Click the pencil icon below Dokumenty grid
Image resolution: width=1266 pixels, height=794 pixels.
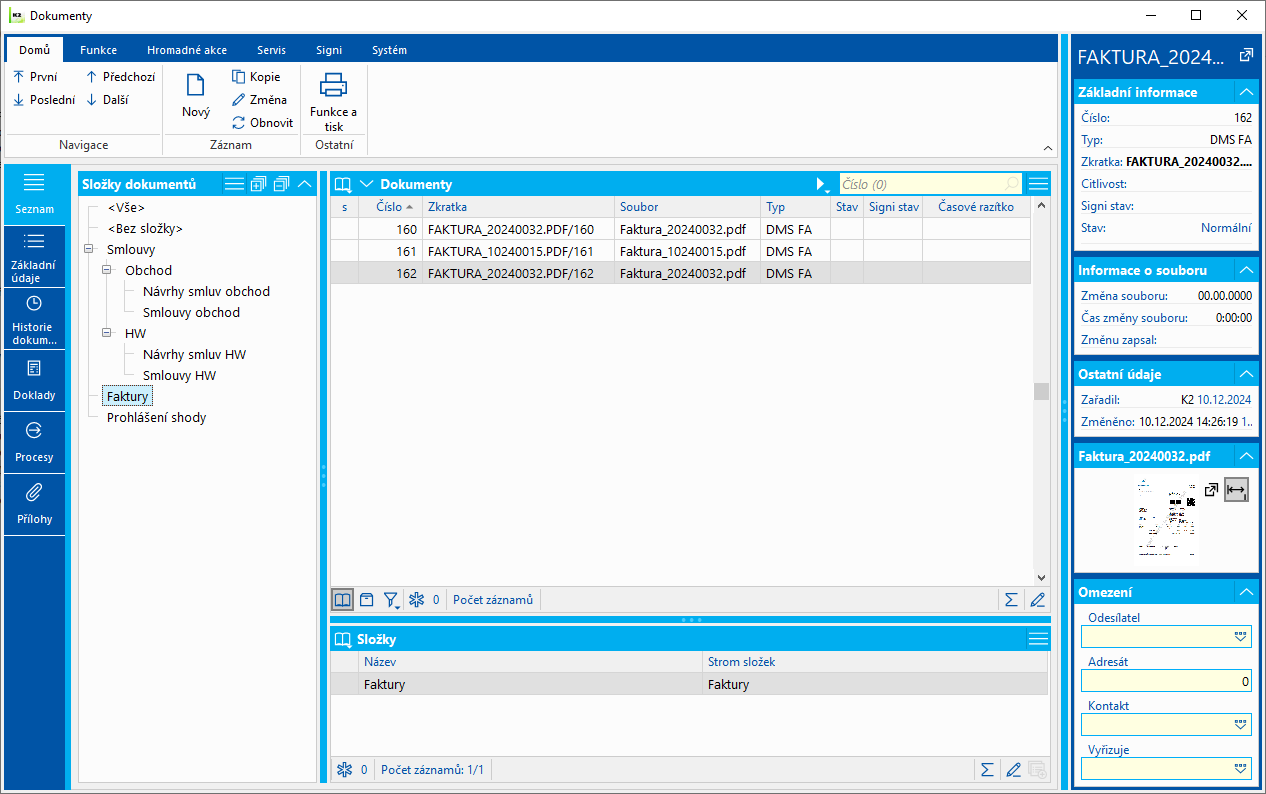click(x=1038, y=600)
